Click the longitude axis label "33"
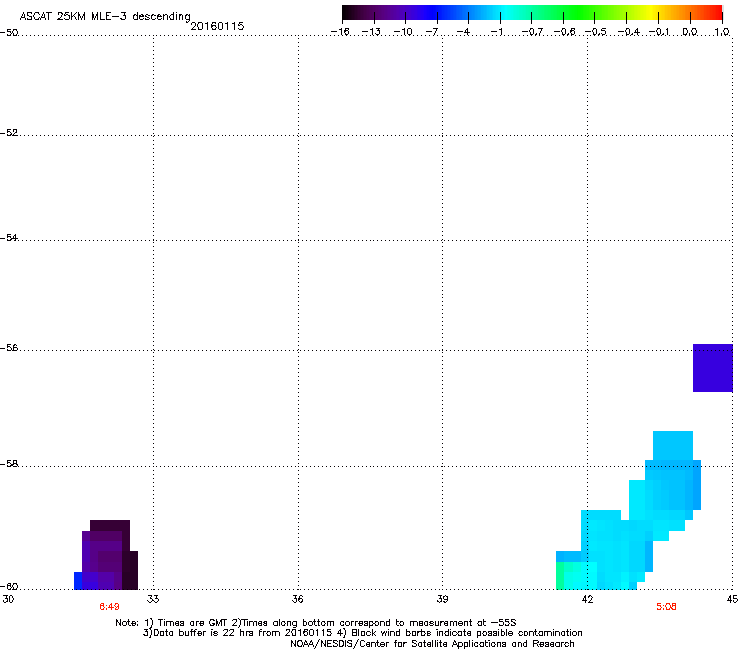Image resolution: width=740 pixels, height=650 pixels. (x=153, y=599)
